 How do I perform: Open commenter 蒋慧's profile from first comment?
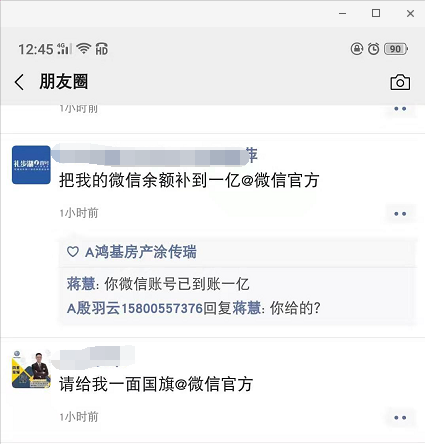coord(81,284)
